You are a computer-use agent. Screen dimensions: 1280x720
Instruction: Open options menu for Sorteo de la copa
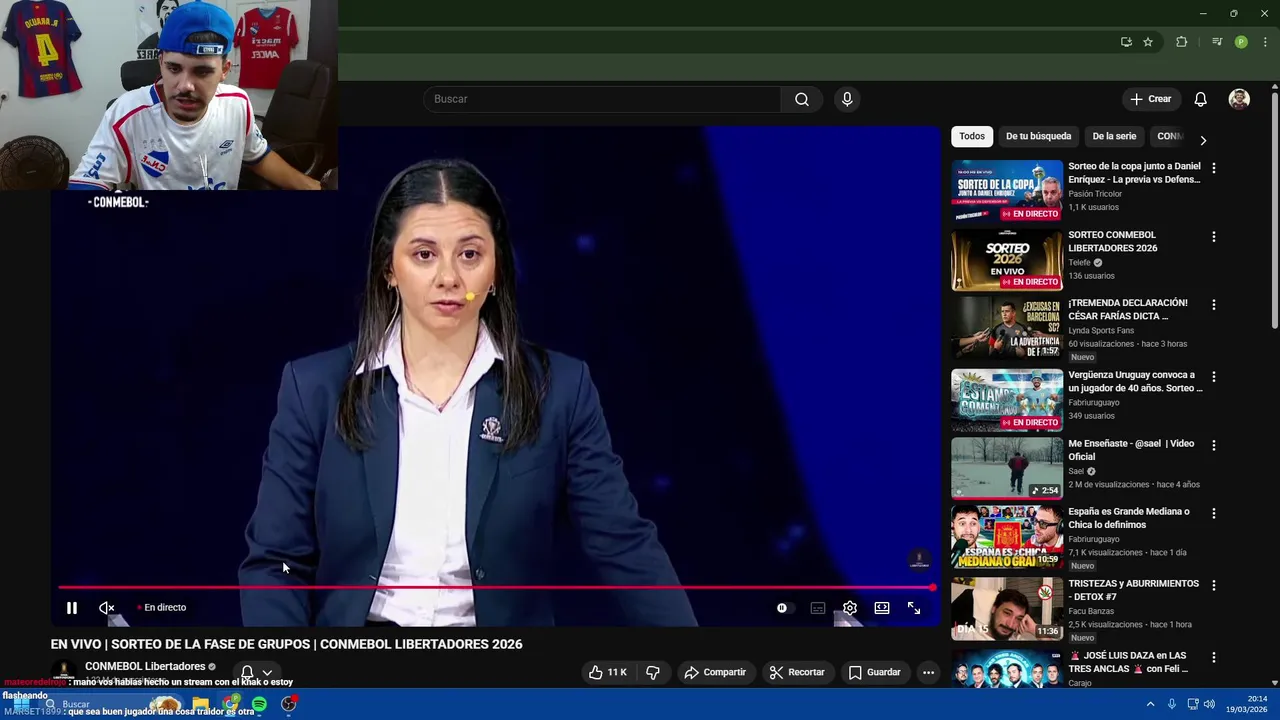coord(1214,169)
